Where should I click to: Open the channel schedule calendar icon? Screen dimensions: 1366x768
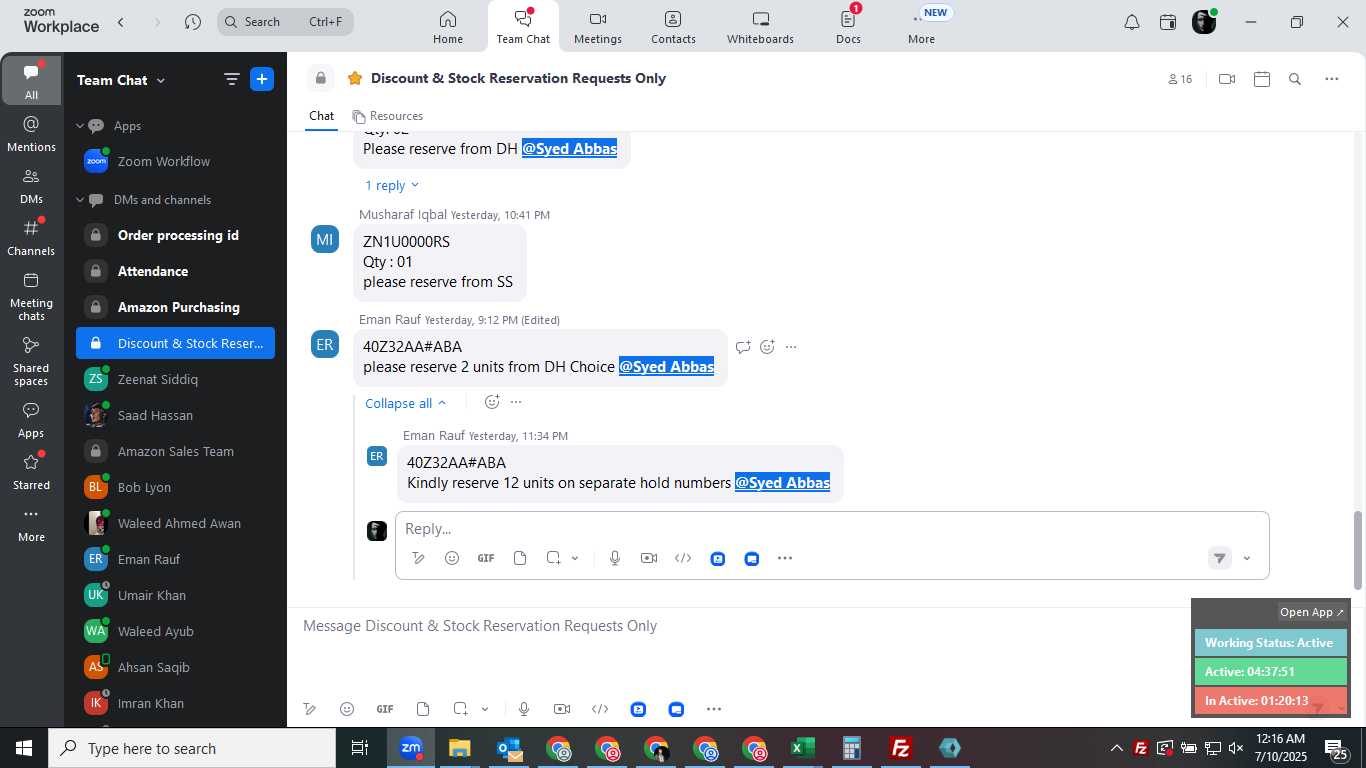tap(1262, 79)
